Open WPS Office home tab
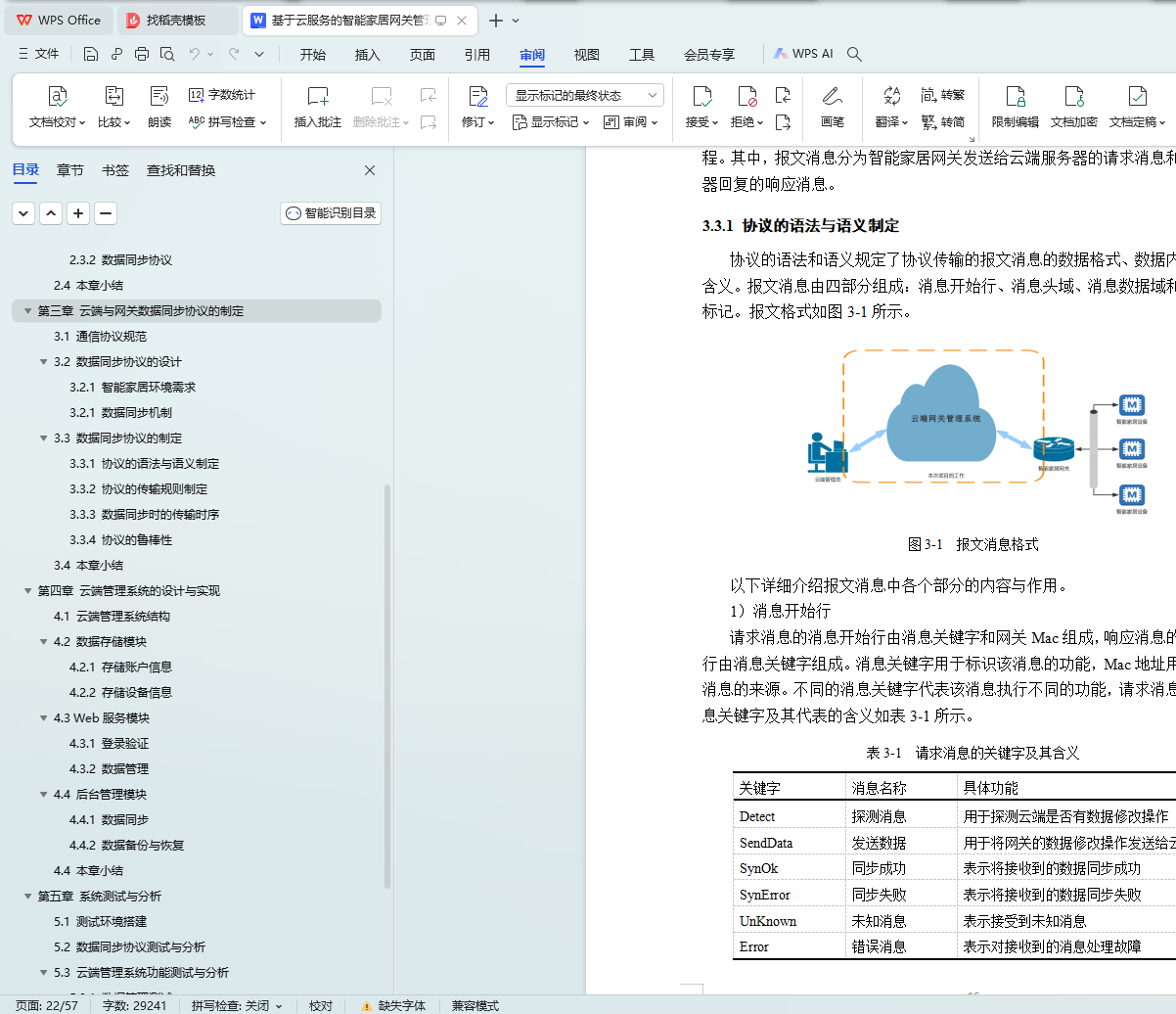 (59, 20)
